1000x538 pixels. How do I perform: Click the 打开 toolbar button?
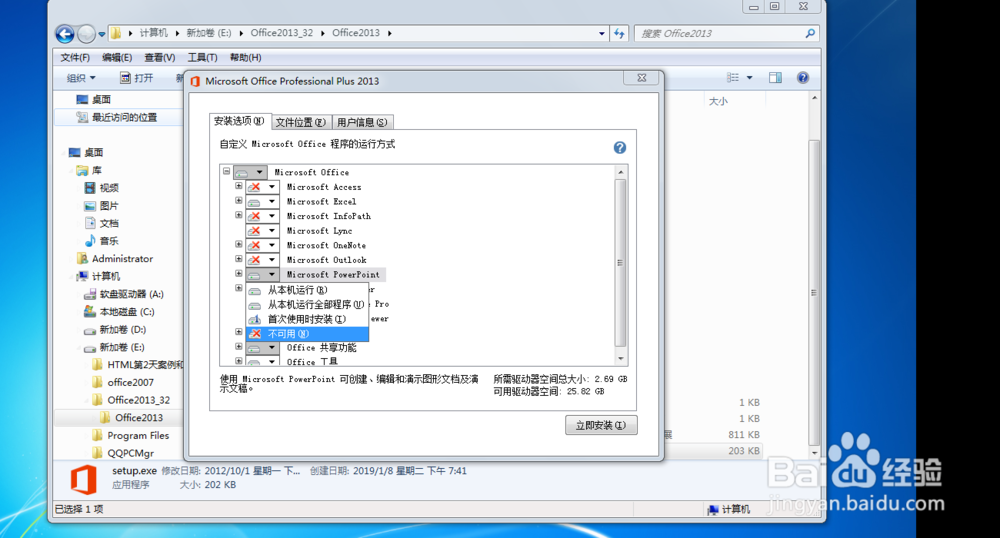(136, 78)
